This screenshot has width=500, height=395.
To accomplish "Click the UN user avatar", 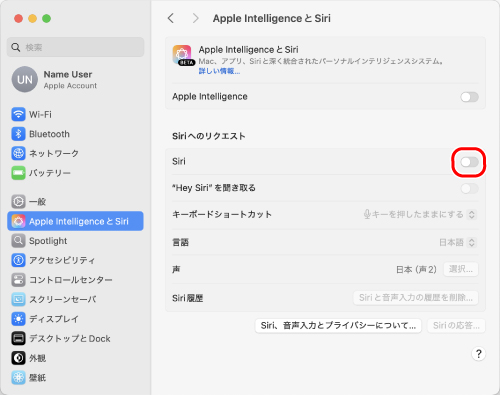I will (25, 79).
